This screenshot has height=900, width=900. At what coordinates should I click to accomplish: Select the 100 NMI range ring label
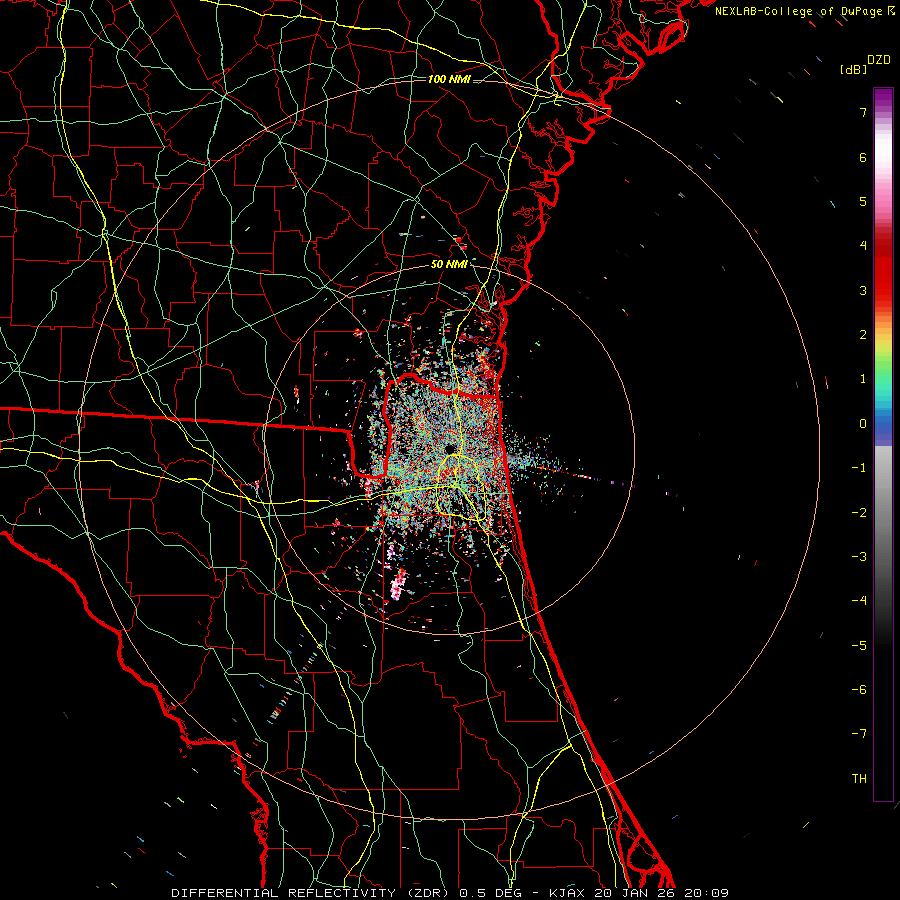click(449, 79)
